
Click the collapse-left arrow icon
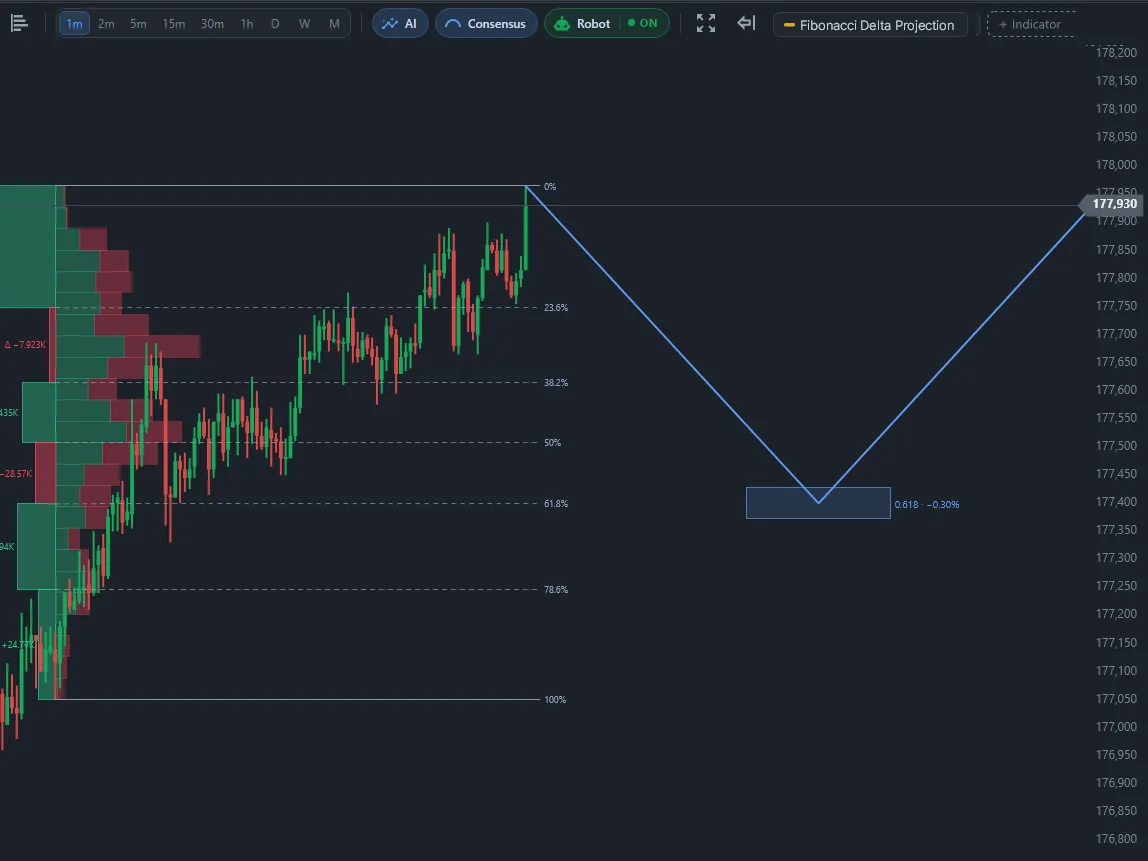coord(746,23)
